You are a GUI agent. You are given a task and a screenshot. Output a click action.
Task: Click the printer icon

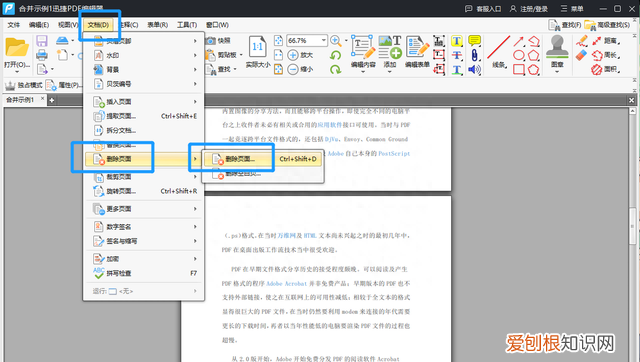pos(42,54)
